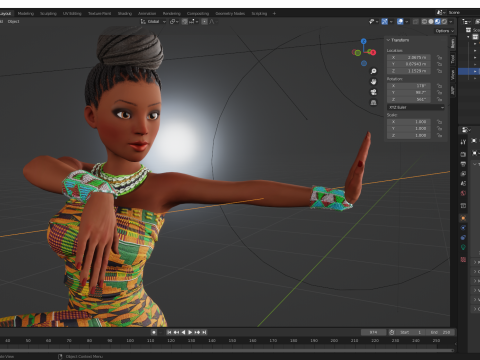The width and height of the screenshot is (480, 360).
Task: Click the blue Z axis on the navigation gizmo
Action: click(x=364, y=41)
